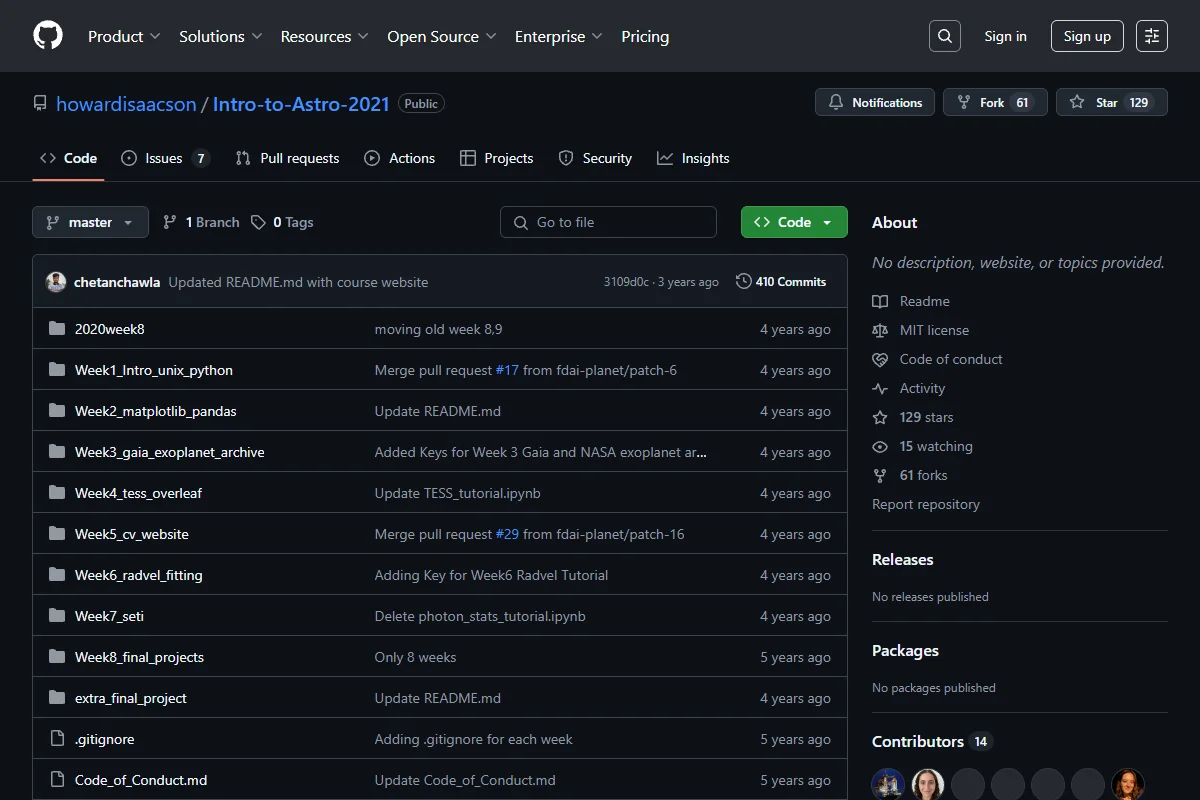Open the appearance settings sliders icon
Viewport: 1200px width, 800px height.
(x=1152, y=36)
